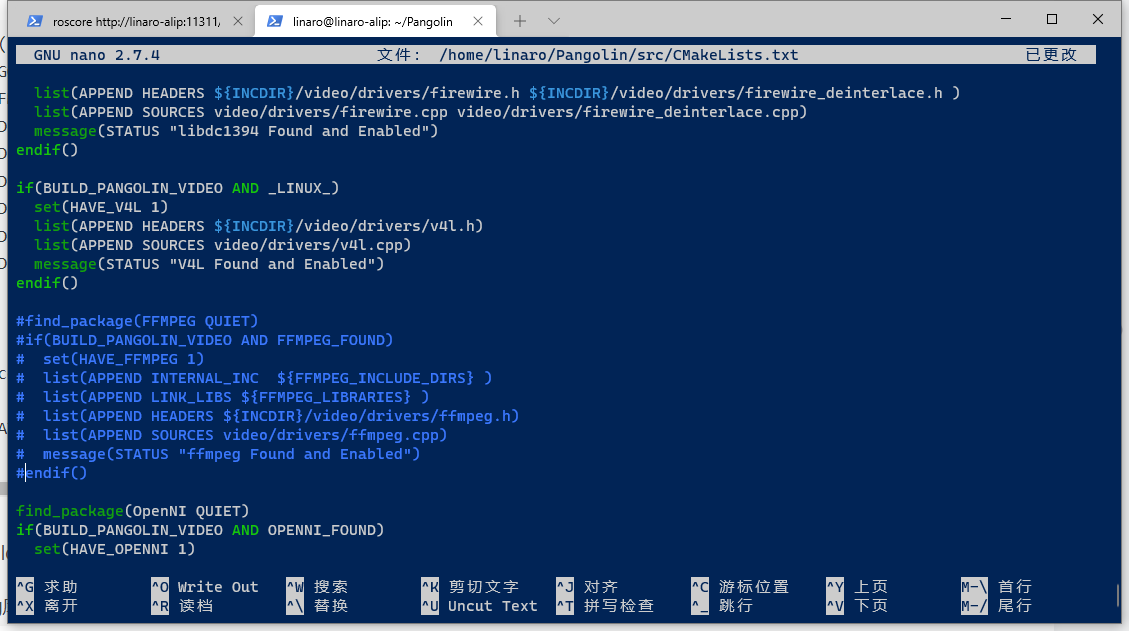Click the M-\ 首行 first line shortcut
The width and height of the screenshot is (1129, 631).
tap(997, 586)
